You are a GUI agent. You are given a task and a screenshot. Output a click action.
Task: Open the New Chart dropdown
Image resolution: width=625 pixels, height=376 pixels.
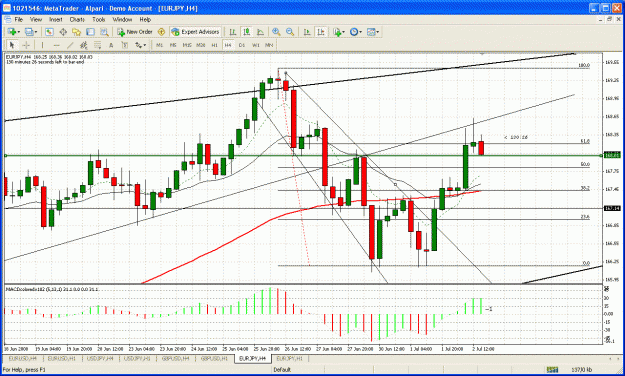[14, 32]
